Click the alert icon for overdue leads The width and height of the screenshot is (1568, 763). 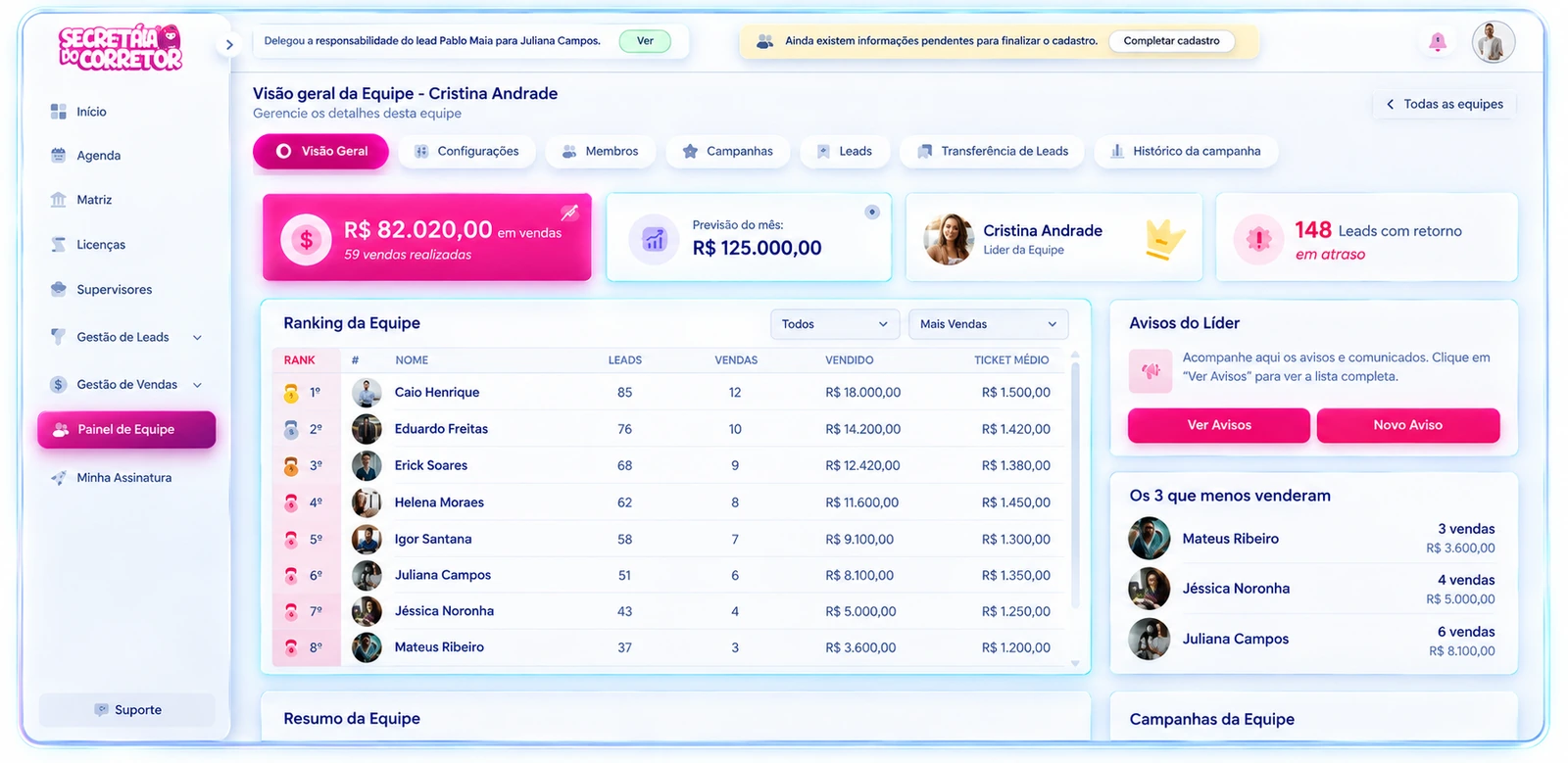coord(1258,239)
